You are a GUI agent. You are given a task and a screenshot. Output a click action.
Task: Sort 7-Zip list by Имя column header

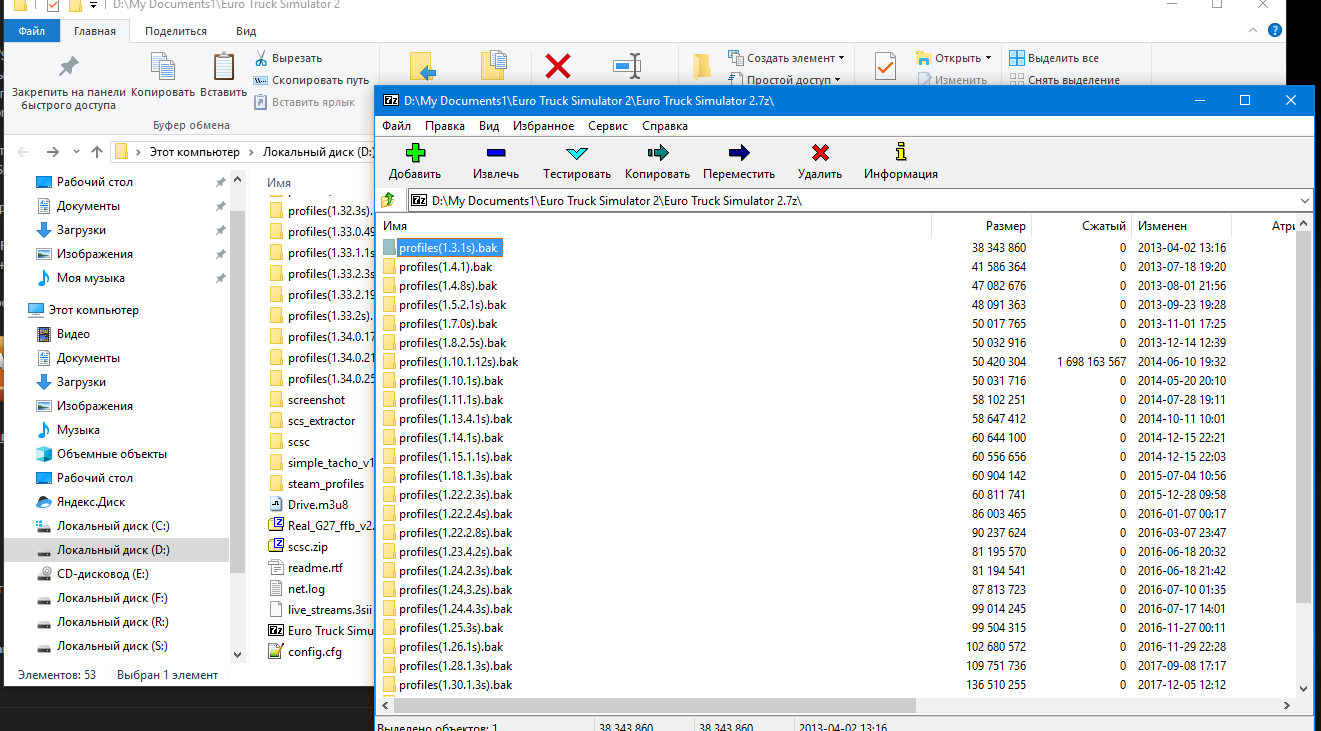click(x=654, y=226)
